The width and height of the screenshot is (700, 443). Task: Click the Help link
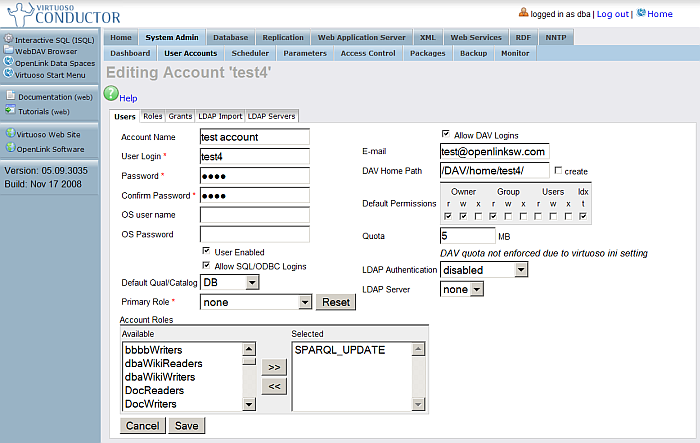click(x=128, y=98)
